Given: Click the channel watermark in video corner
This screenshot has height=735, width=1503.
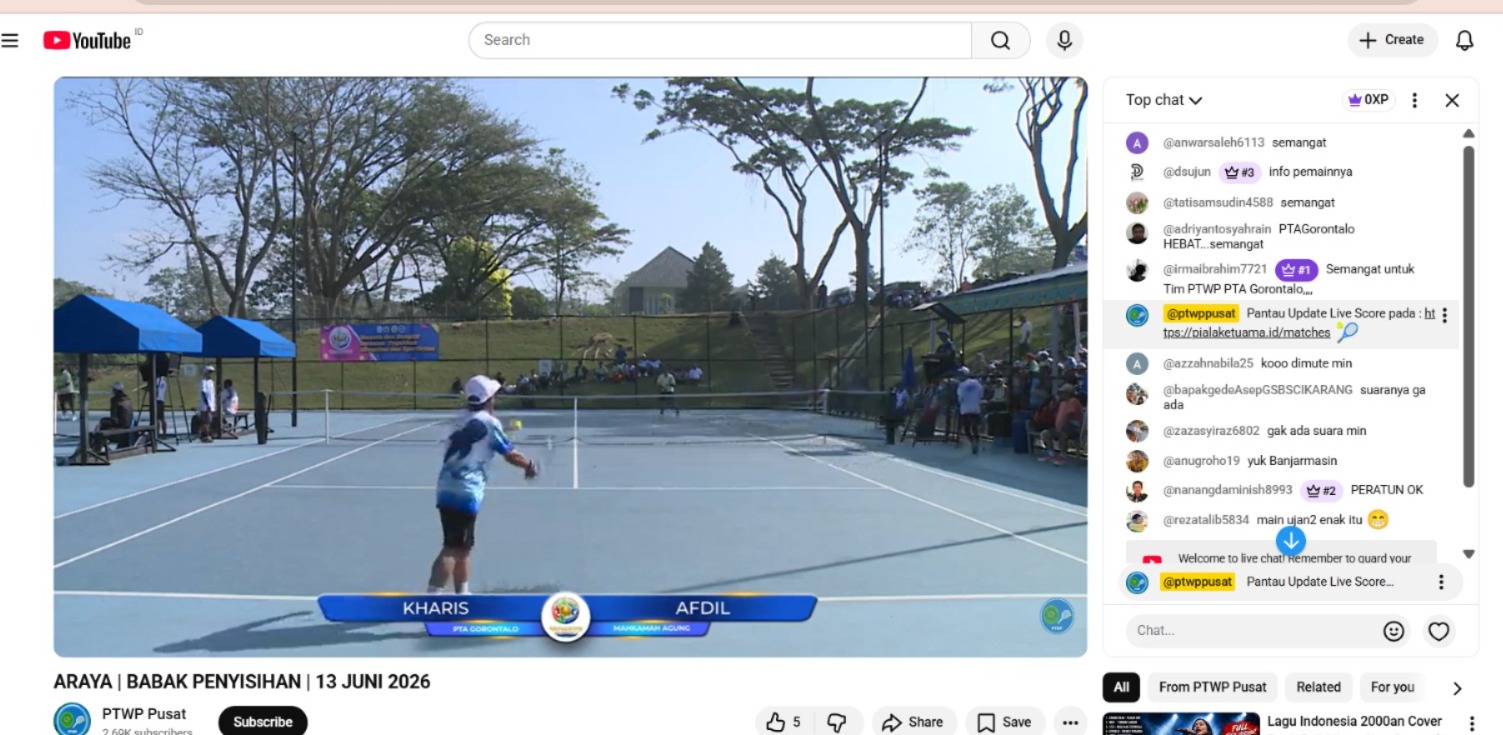Looking at the screenshot, I should (1056, 616).
